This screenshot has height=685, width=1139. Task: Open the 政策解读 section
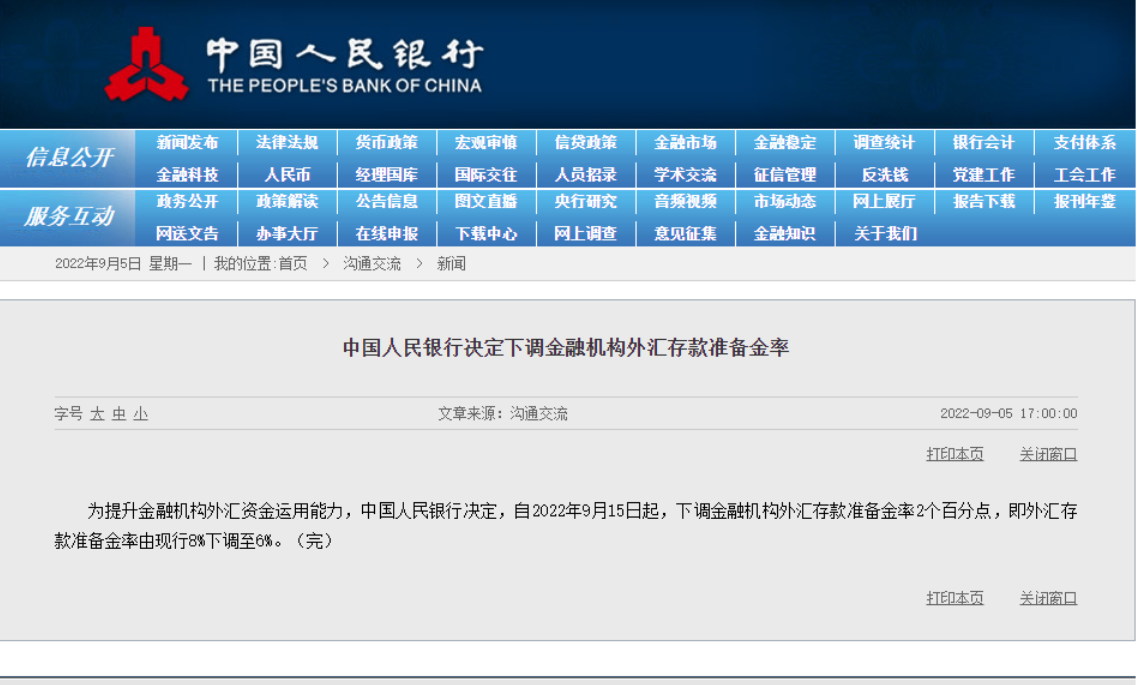287,201
